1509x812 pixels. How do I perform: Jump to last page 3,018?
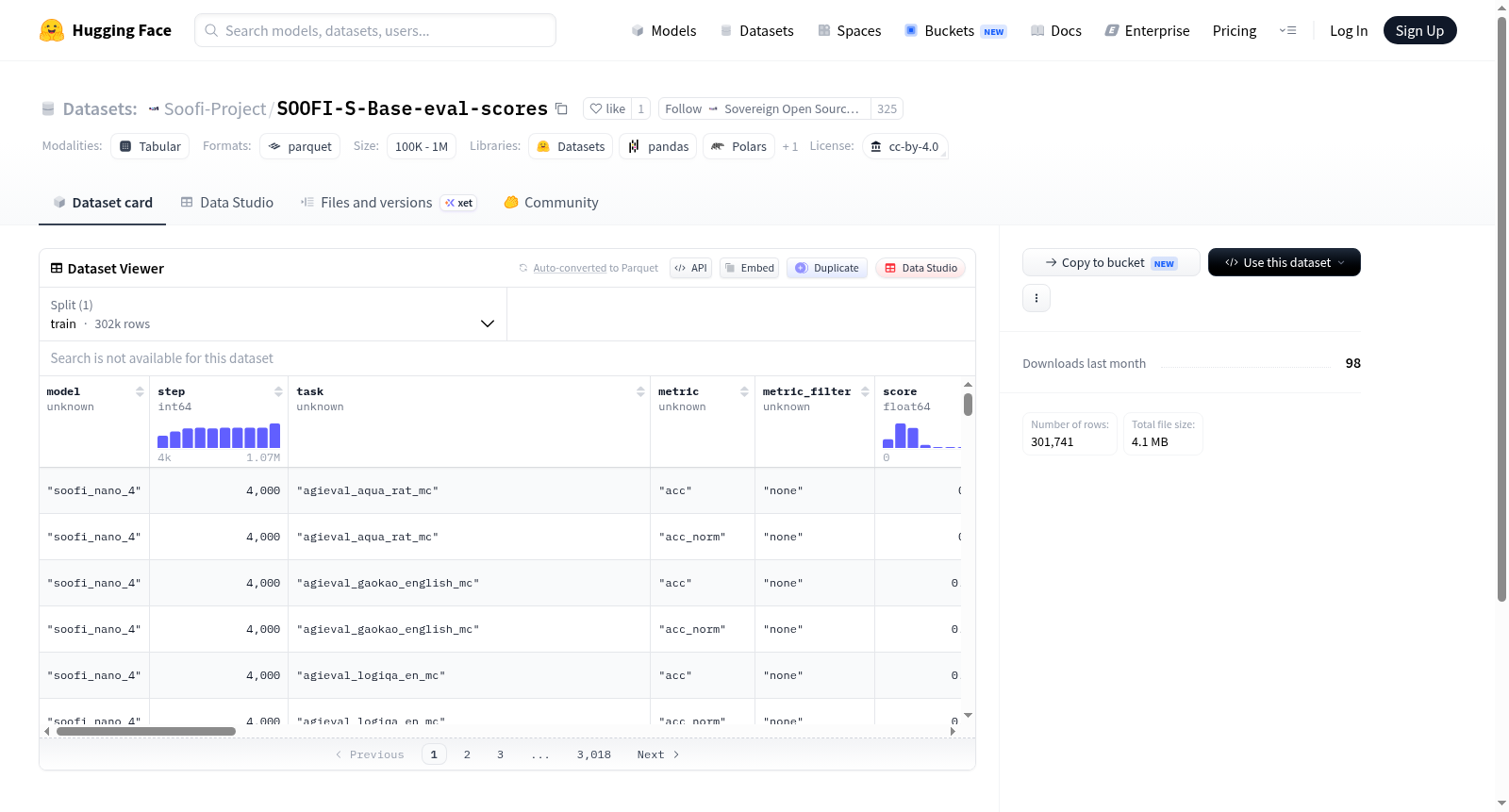click(x=594, y=754)
